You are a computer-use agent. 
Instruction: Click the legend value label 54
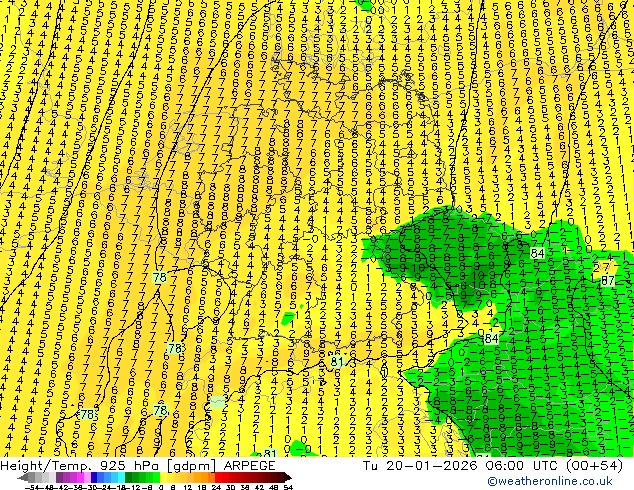tap(287, 487)
